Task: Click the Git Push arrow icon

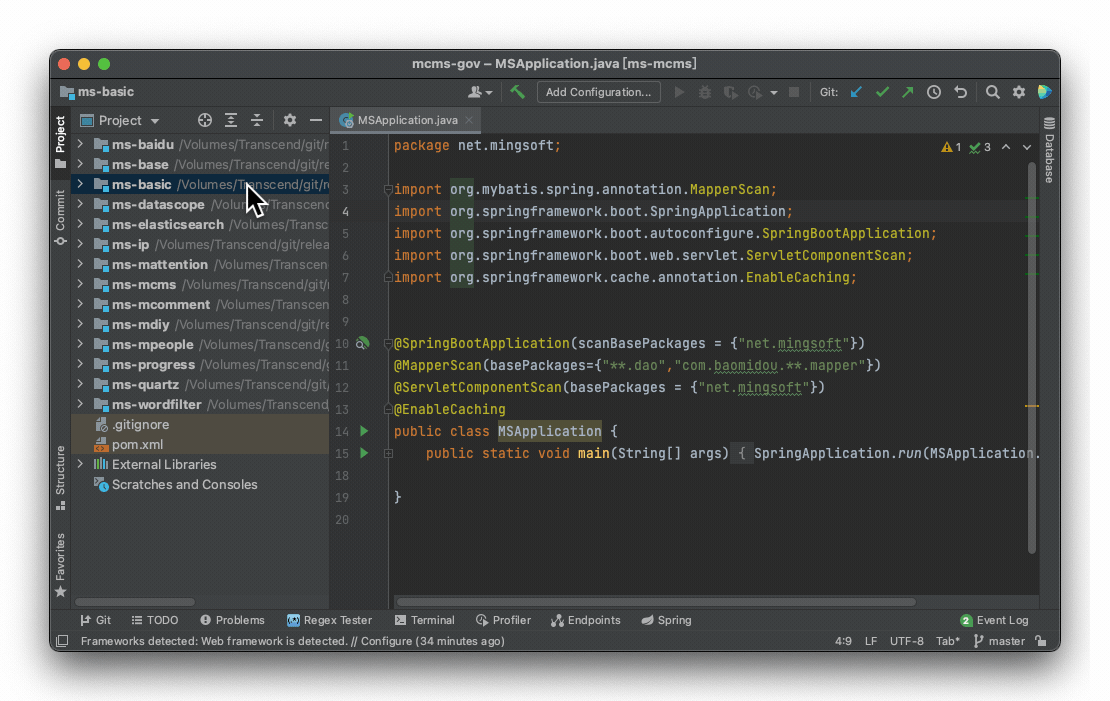Action: click(x=907, y=92)
